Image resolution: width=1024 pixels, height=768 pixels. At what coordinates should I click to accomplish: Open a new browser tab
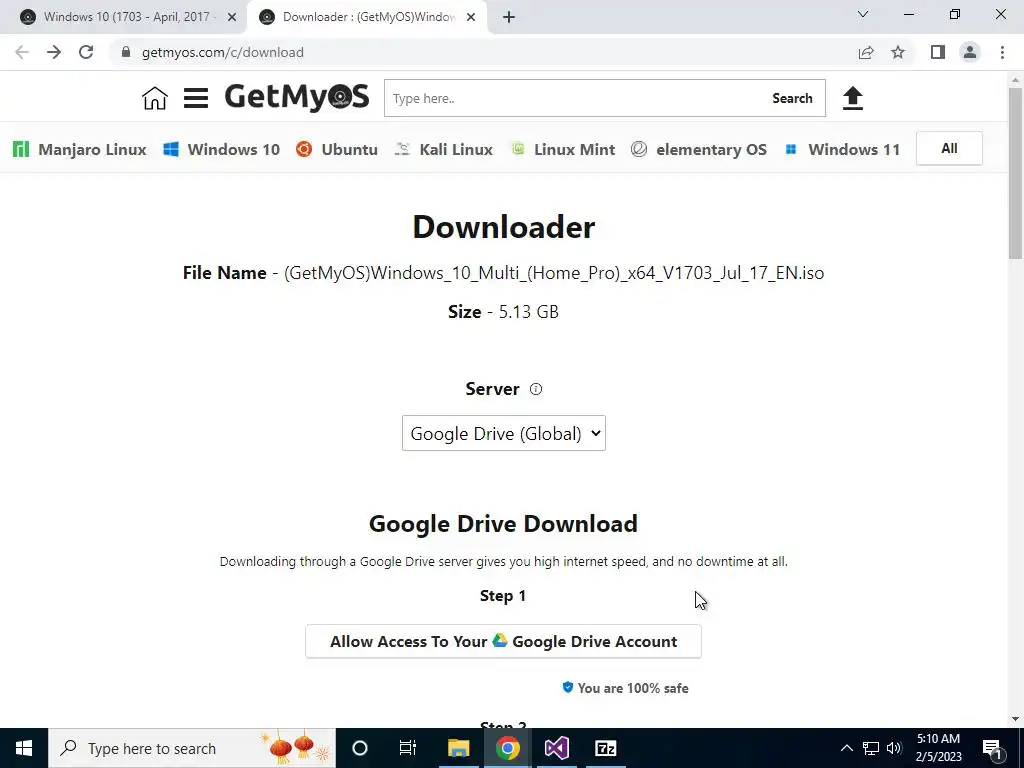[509, 18]
